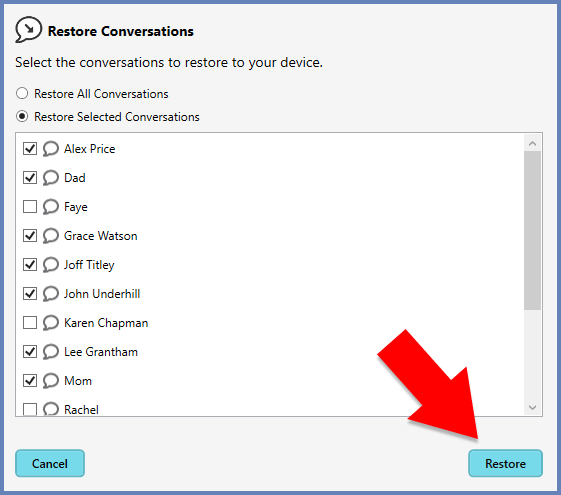Click the chat icon next to Karen Chapman
Image resolution: width=561 pixels, height=495 pixels.
51,323
